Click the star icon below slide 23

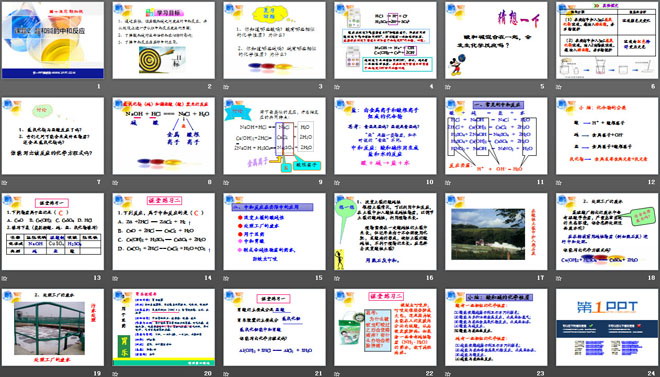(x=447, y=374)
